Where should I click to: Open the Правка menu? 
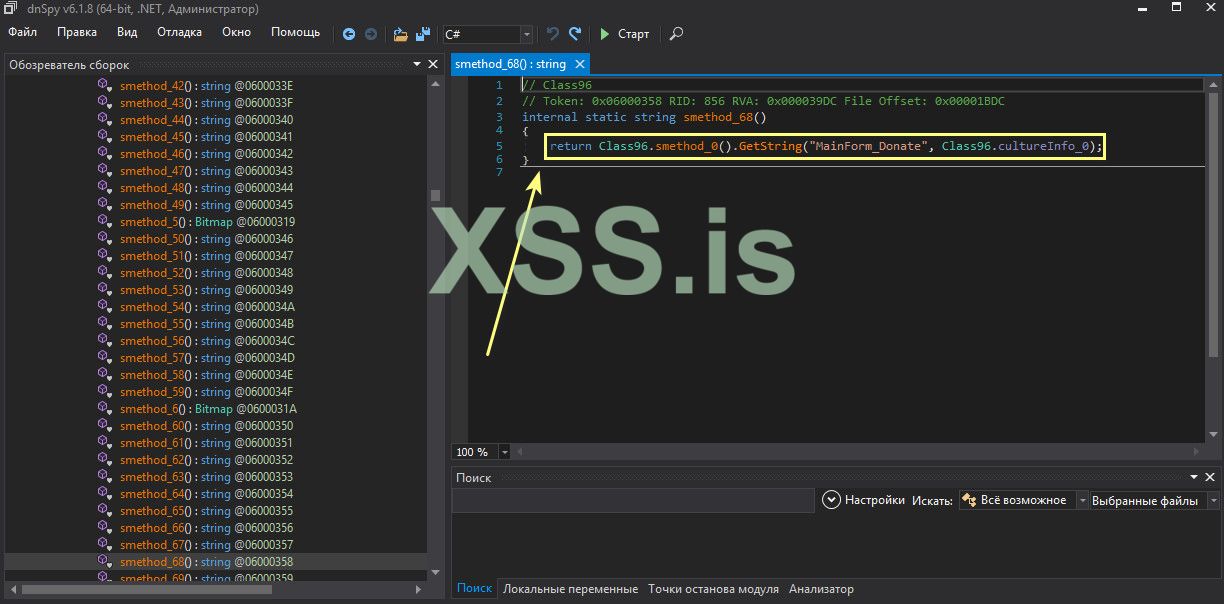[77, 32]
